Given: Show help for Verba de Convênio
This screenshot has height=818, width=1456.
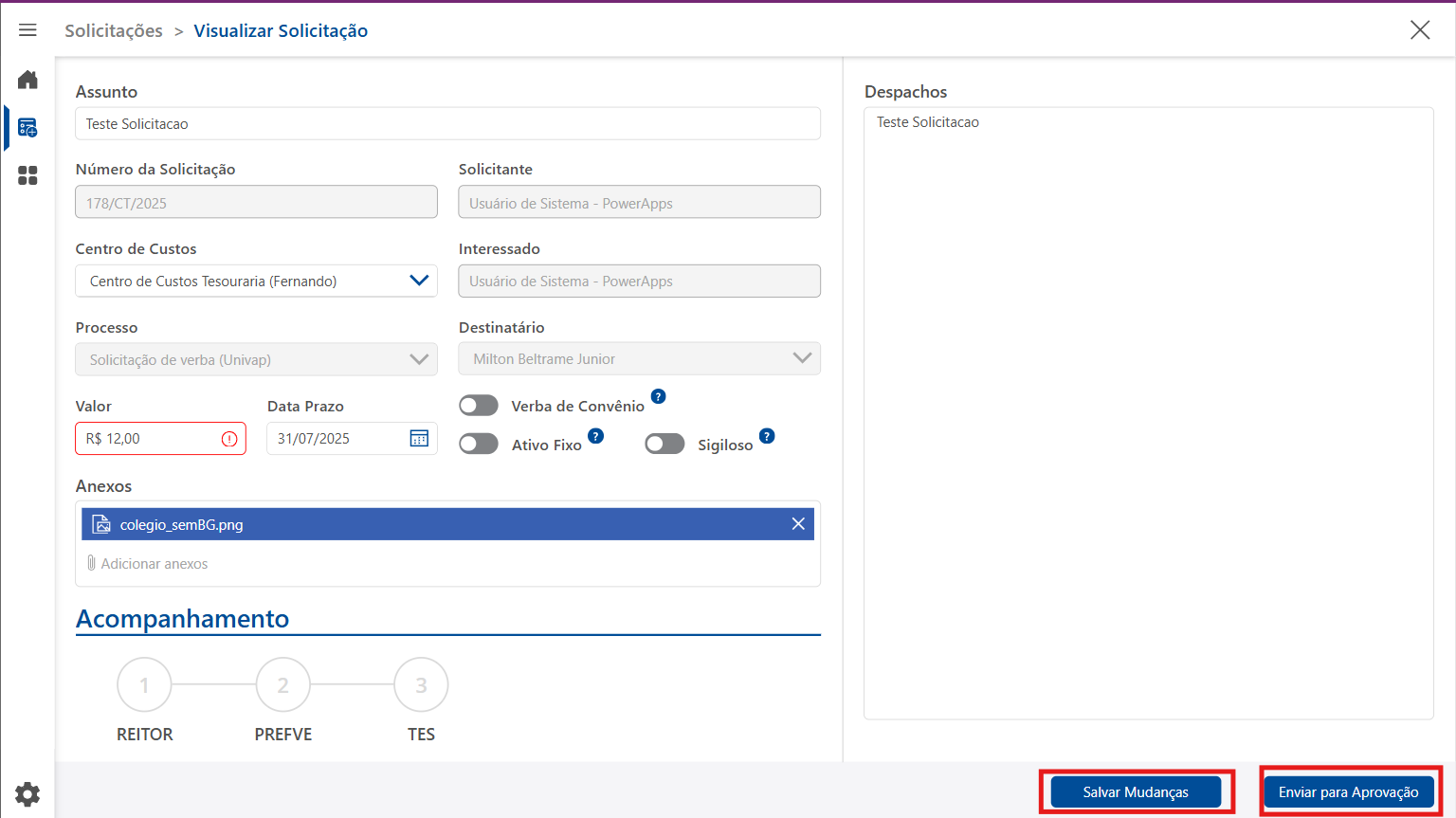Looking at the screenshot, I should coord(658,396).
